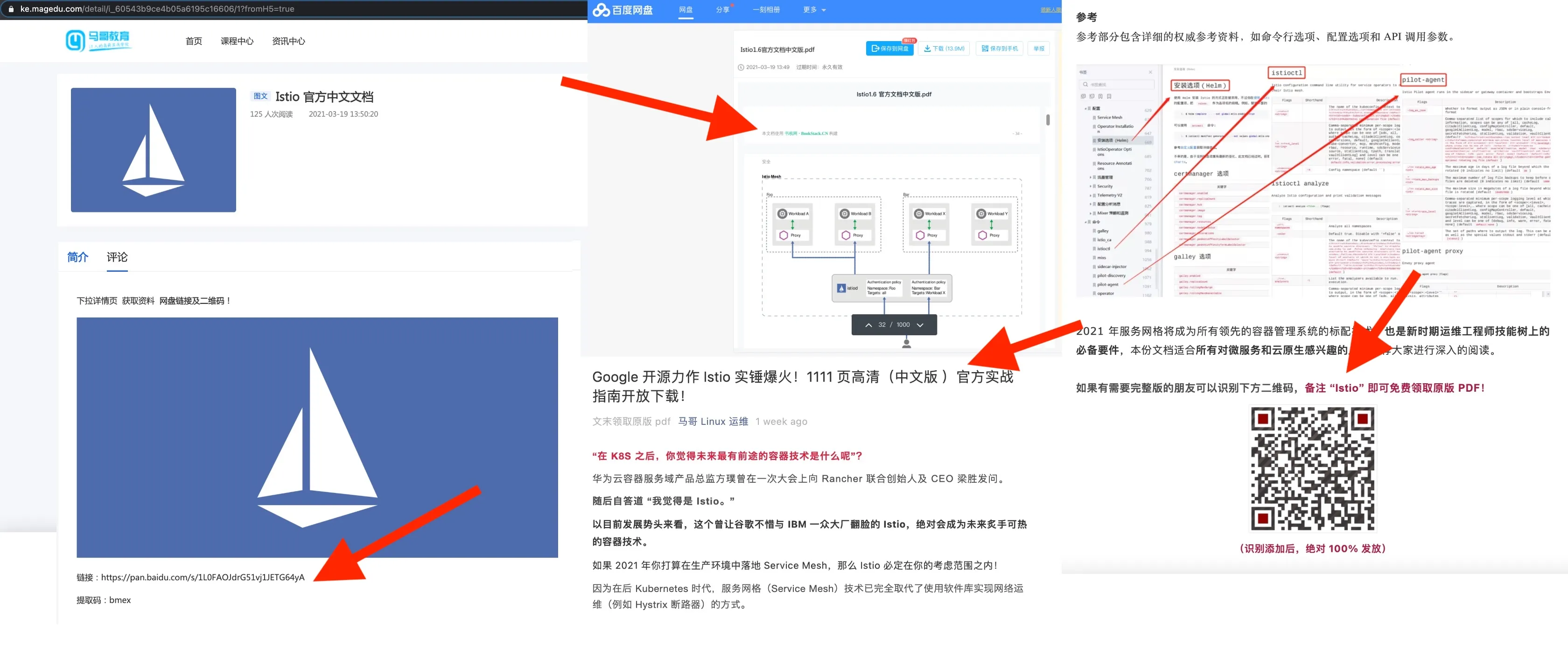Select the galley bookmark

pyautogui.click(x=1103, y=231)
